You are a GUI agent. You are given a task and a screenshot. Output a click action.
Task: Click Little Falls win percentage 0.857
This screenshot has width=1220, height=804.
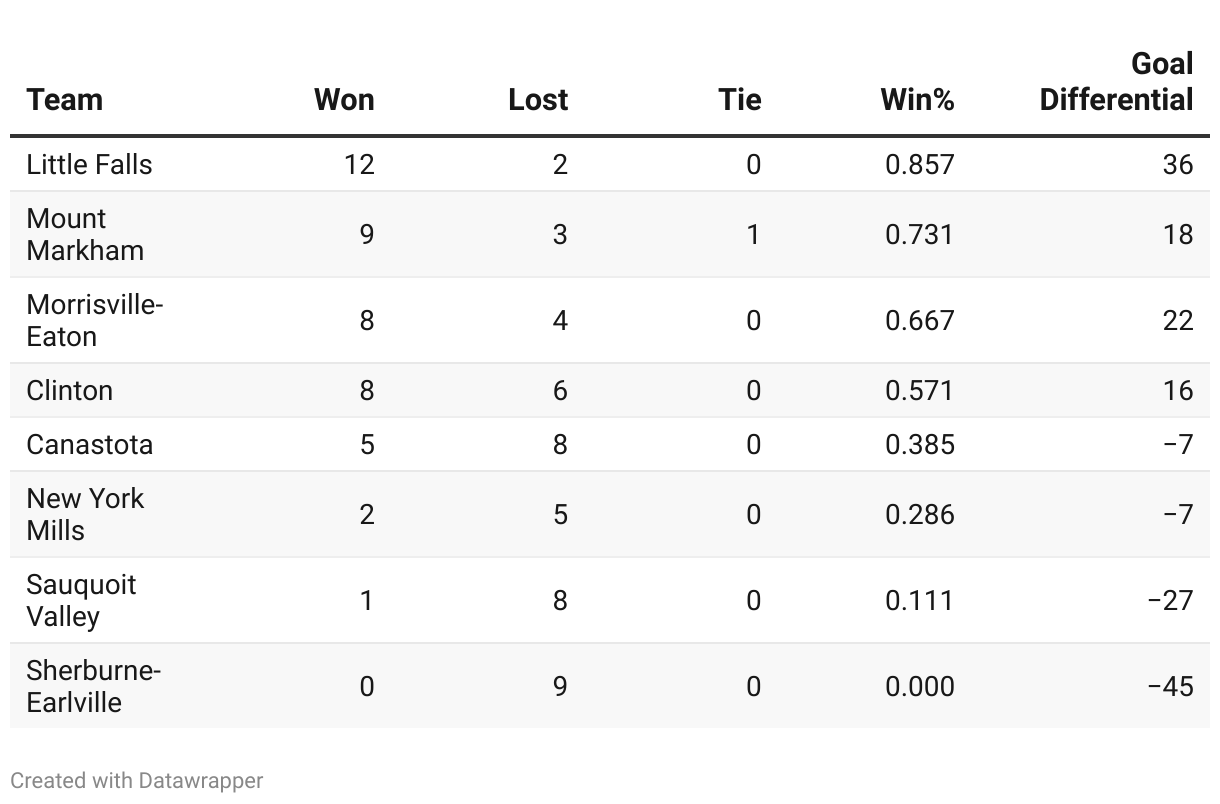pyautogui.click(x=920, y=164)
